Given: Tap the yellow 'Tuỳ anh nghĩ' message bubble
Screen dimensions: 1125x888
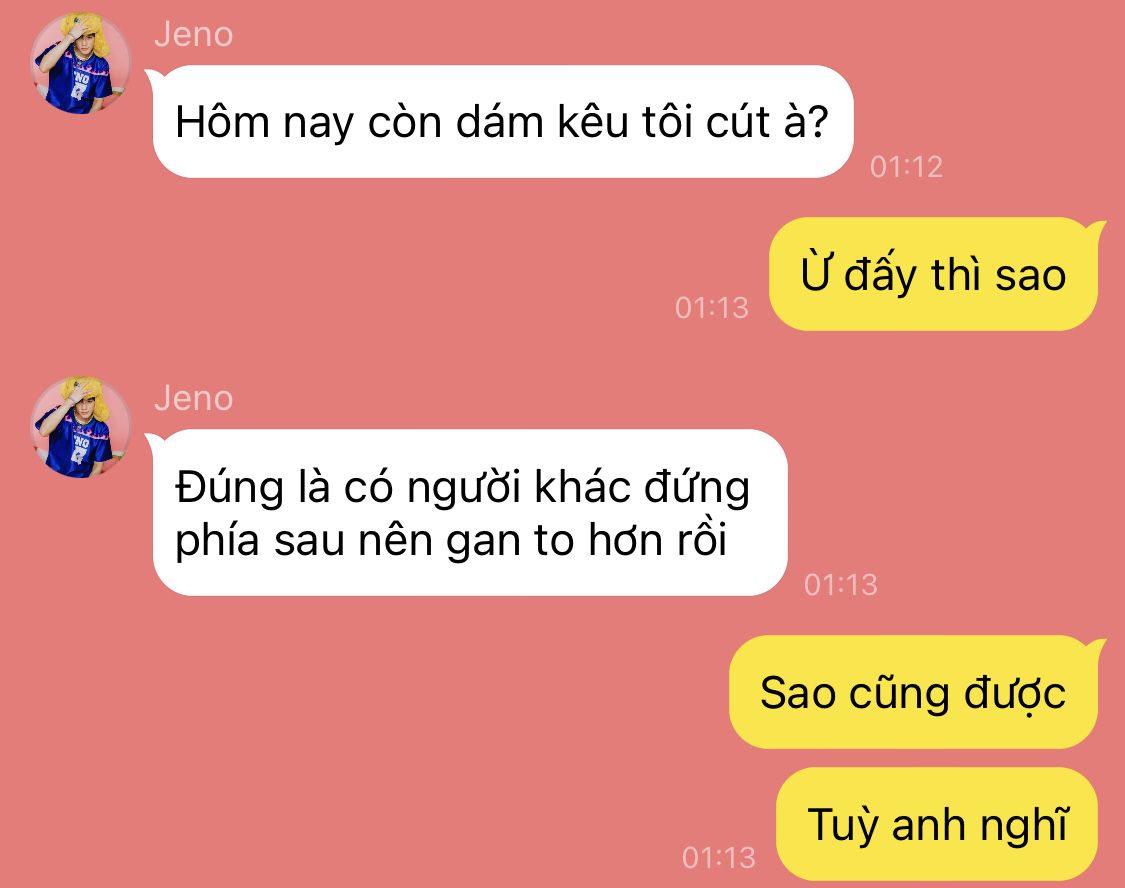Looking at the screenshot, I should pyautogui.click(x=937, y=823).
